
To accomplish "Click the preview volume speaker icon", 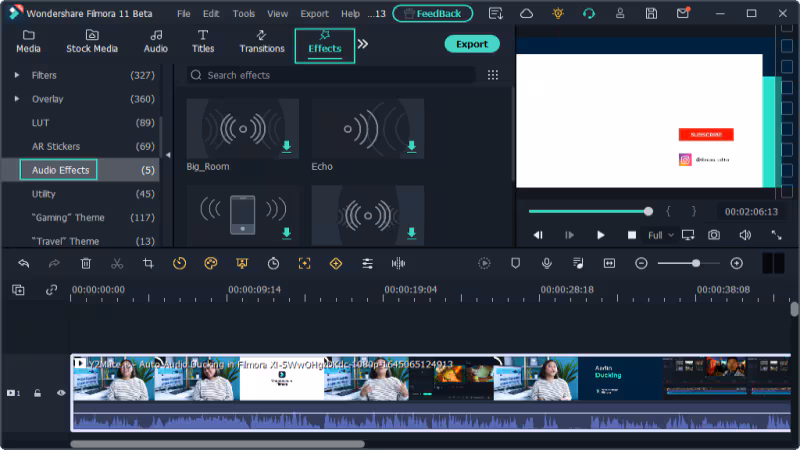I will click(745, 235).
